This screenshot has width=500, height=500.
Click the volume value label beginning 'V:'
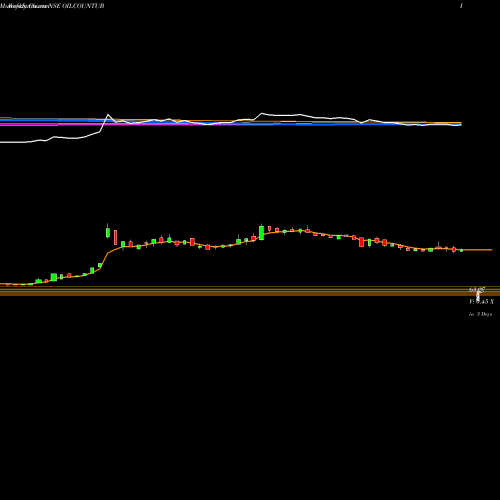click(481, 301)
